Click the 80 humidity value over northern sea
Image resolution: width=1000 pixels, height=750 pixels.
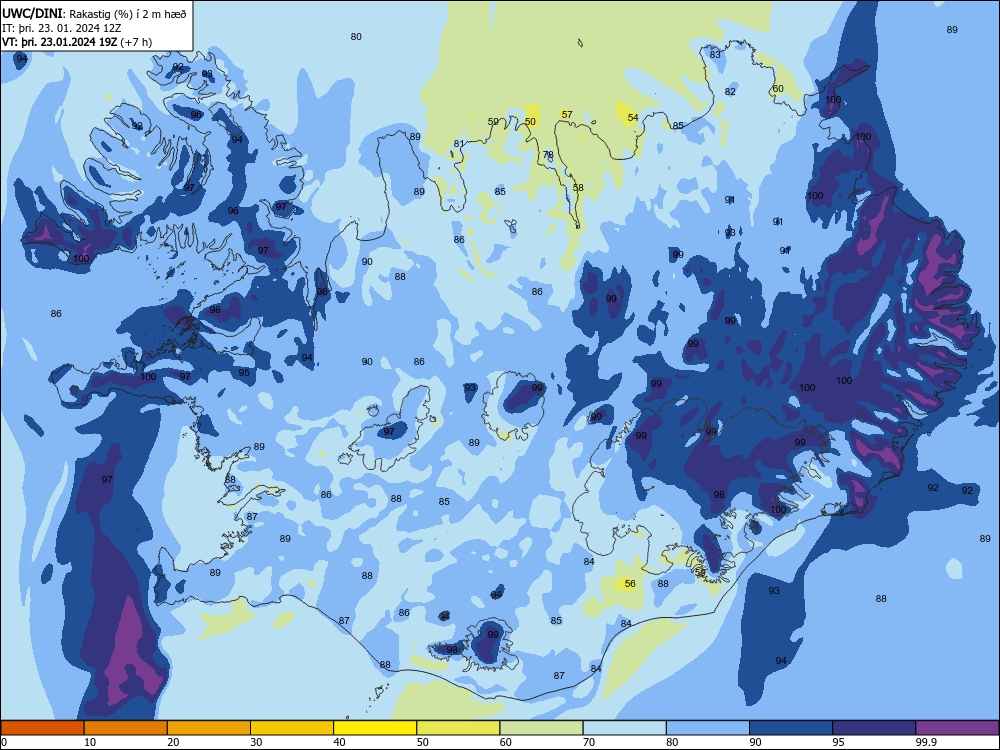(356, 37)
